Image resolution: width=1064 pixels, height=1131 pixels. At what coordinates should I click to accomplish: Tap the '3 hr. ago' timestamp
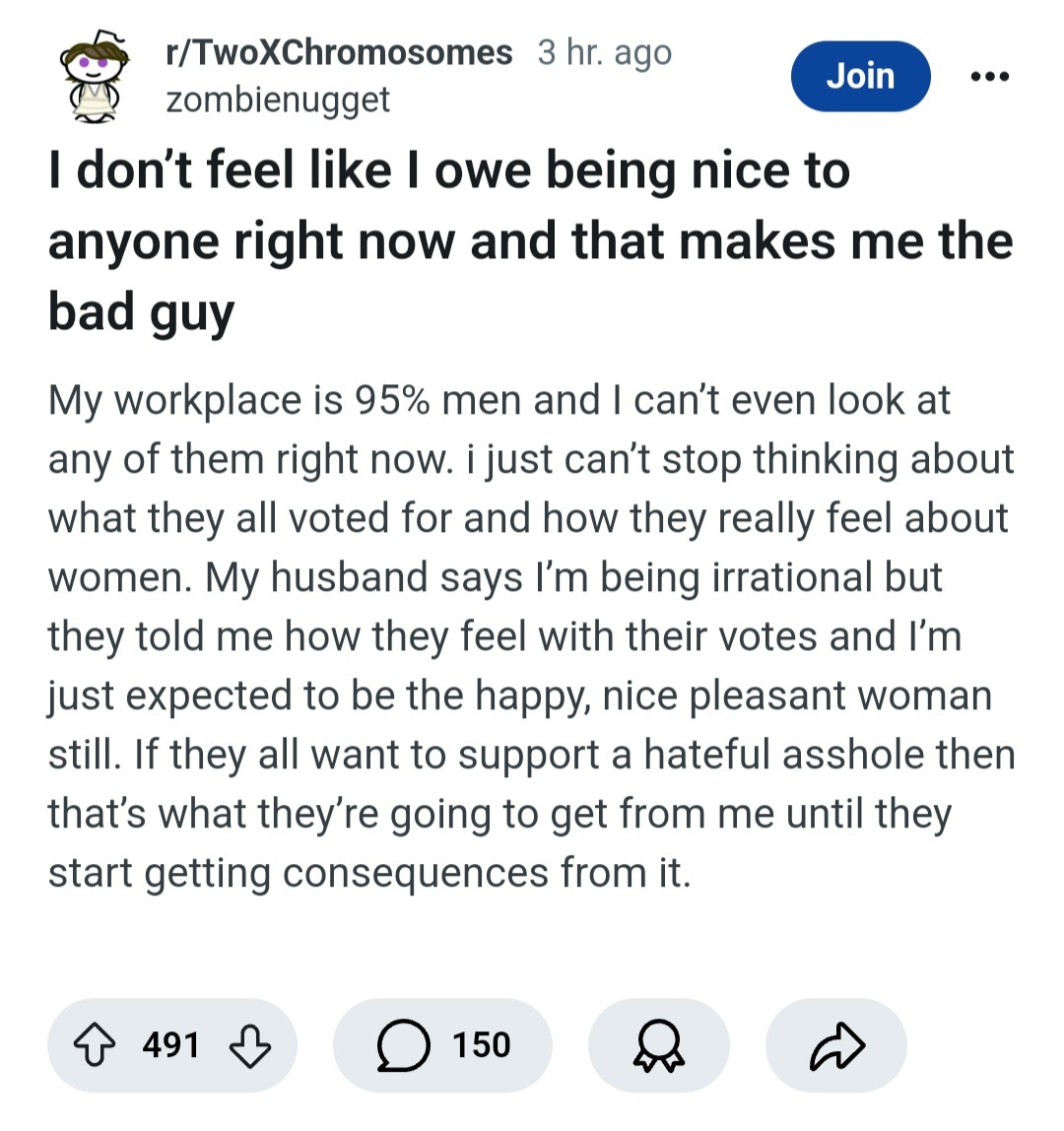605,52
